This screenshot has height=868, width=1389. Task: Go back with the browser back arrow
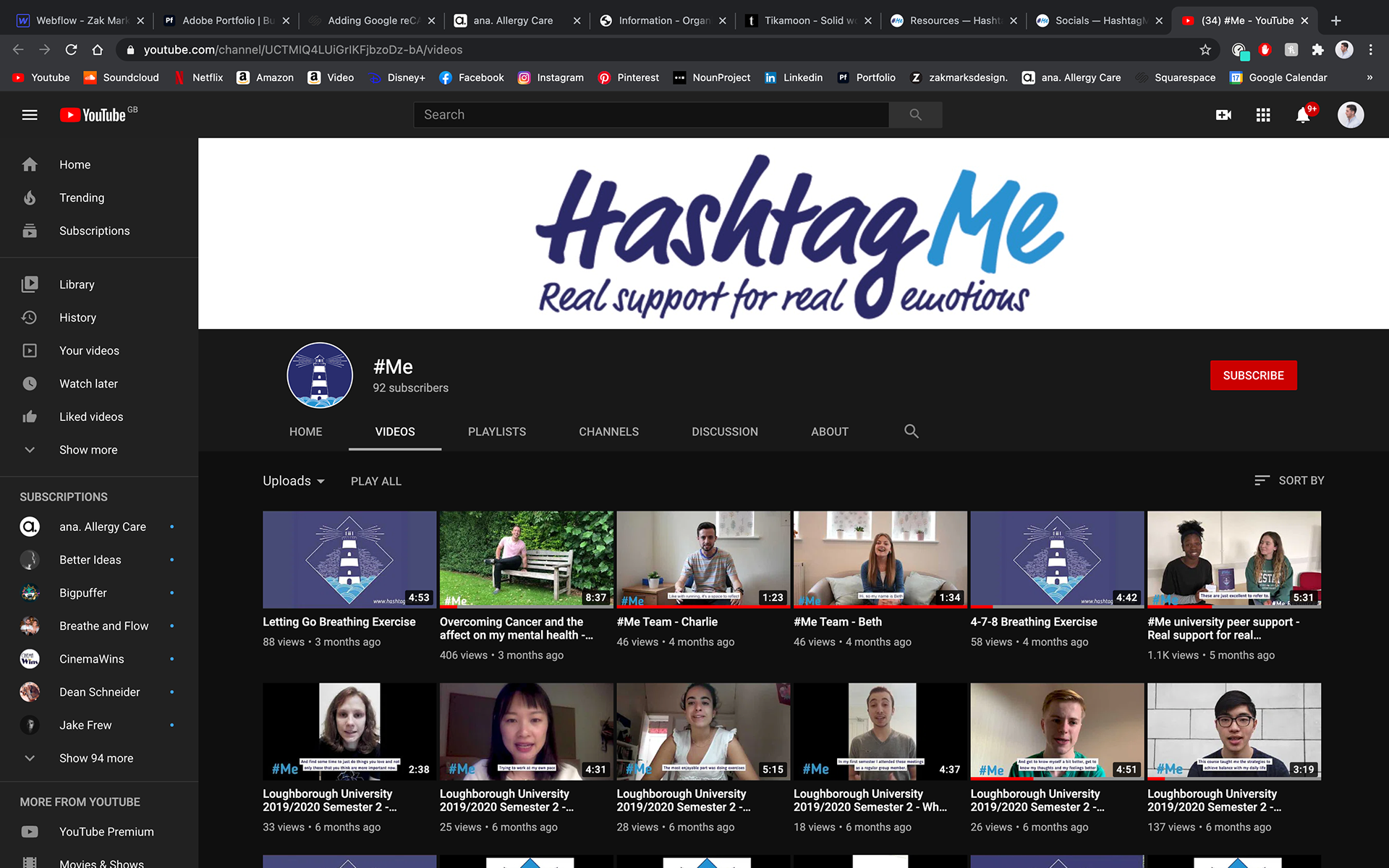point(18,50)
